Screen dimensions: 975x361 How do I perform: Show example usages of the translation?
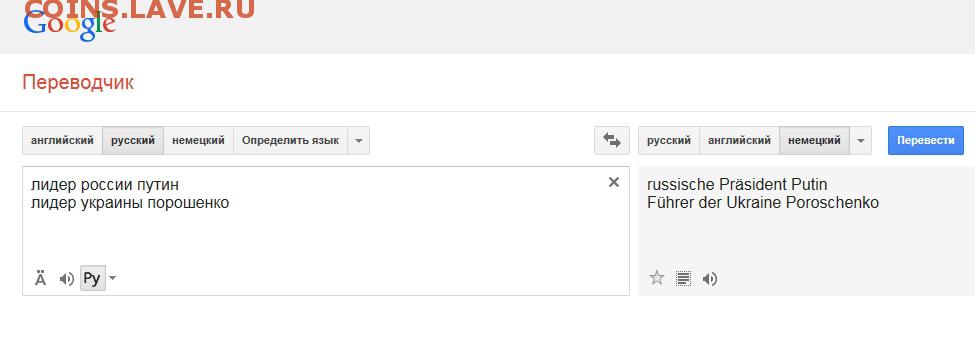coord(683,278)
